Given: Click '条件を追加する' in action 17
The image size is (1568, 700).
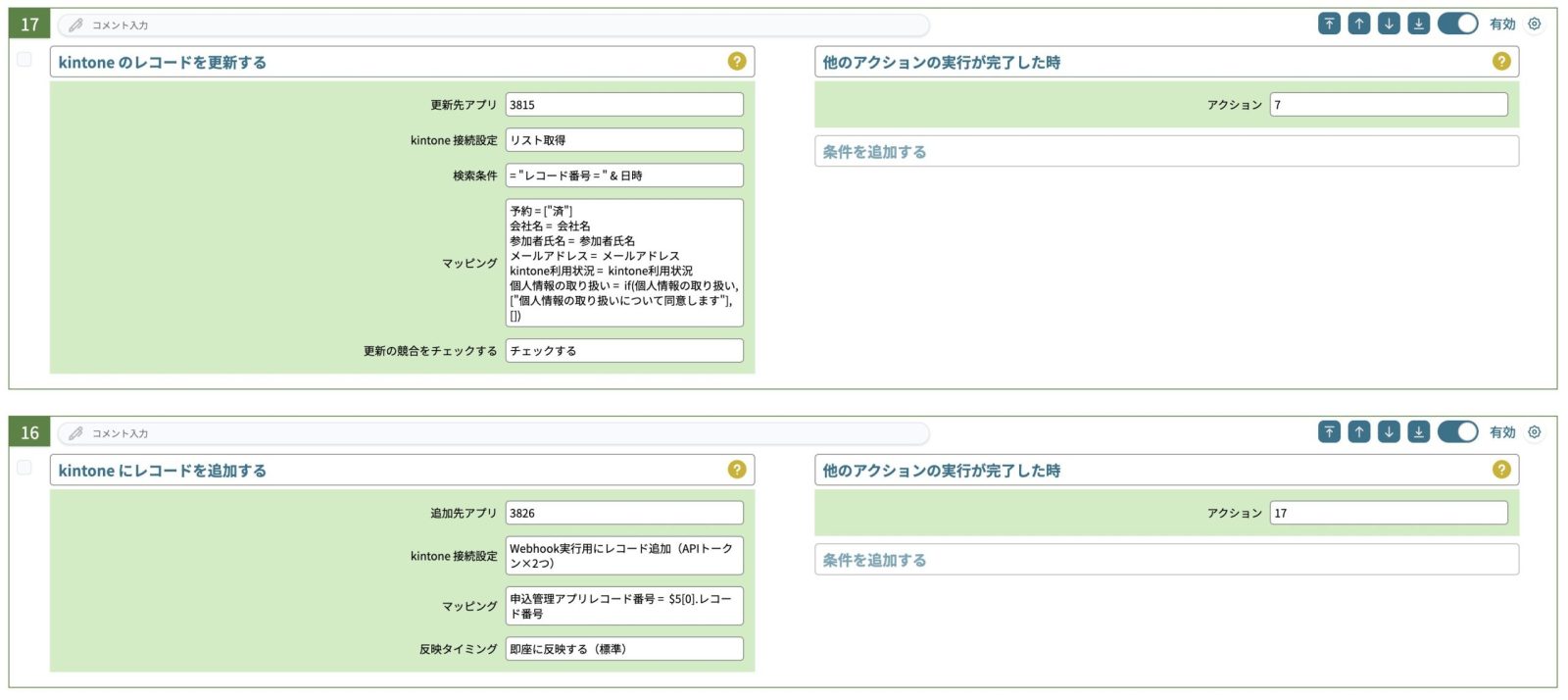Looking at the screenshot, I should (874, 152).
